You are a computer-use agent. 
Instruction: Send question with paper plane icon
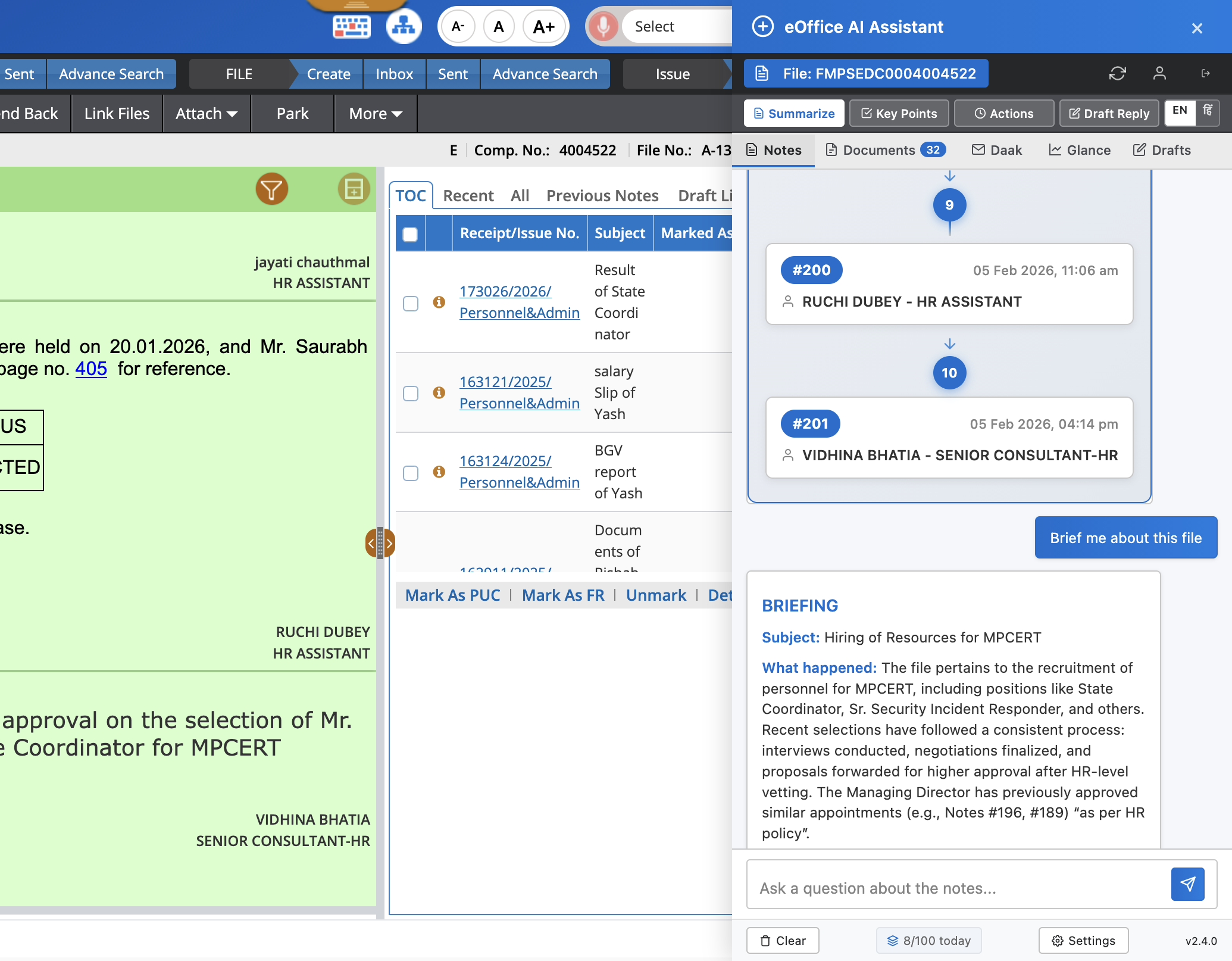(x=1187, y=884)
